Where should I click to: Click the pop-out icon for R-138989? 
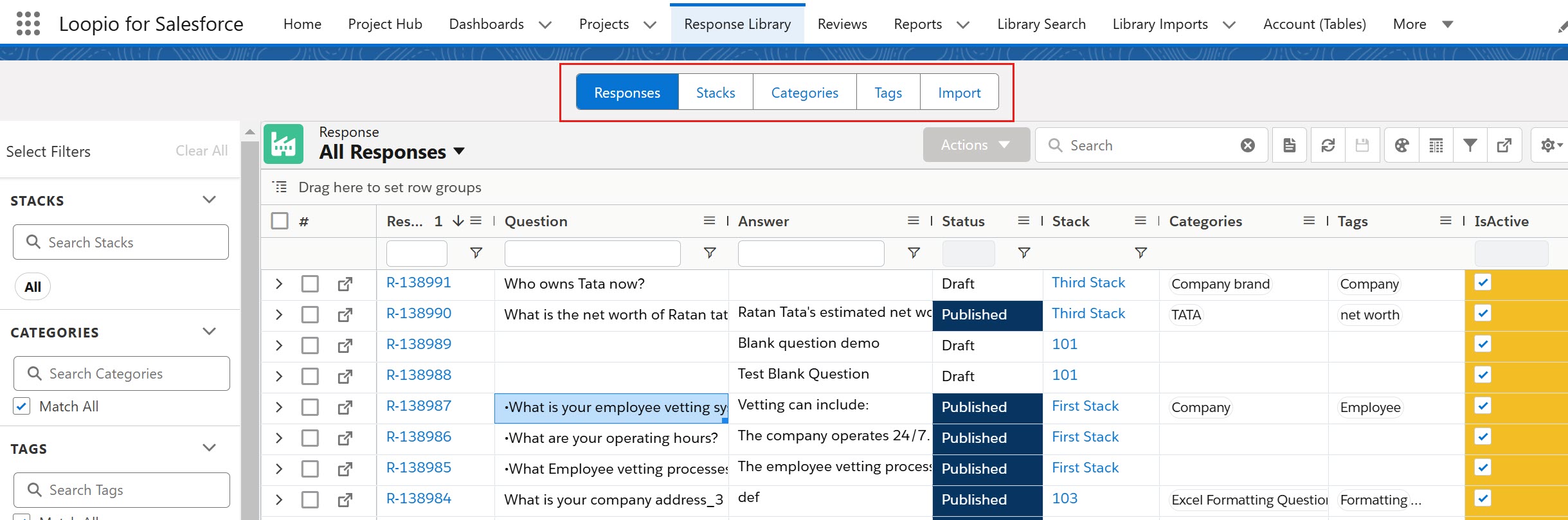pyautogui.click(x=345, y=346)
